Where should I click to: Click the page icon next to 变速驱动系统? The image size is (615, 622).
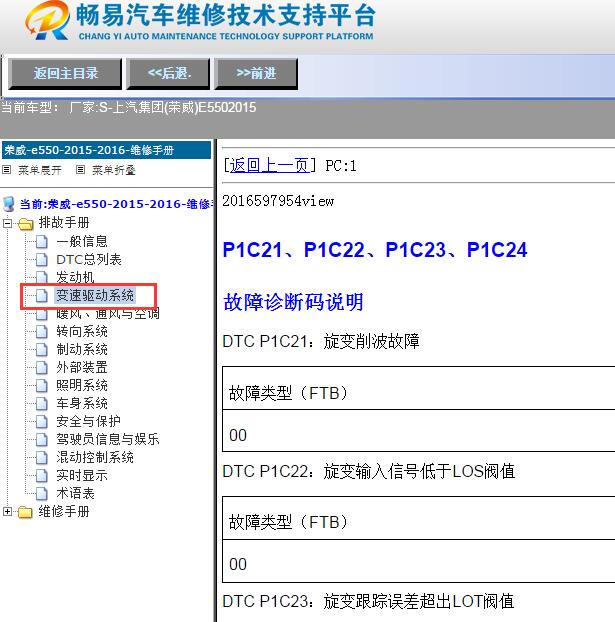pos(41,296)
